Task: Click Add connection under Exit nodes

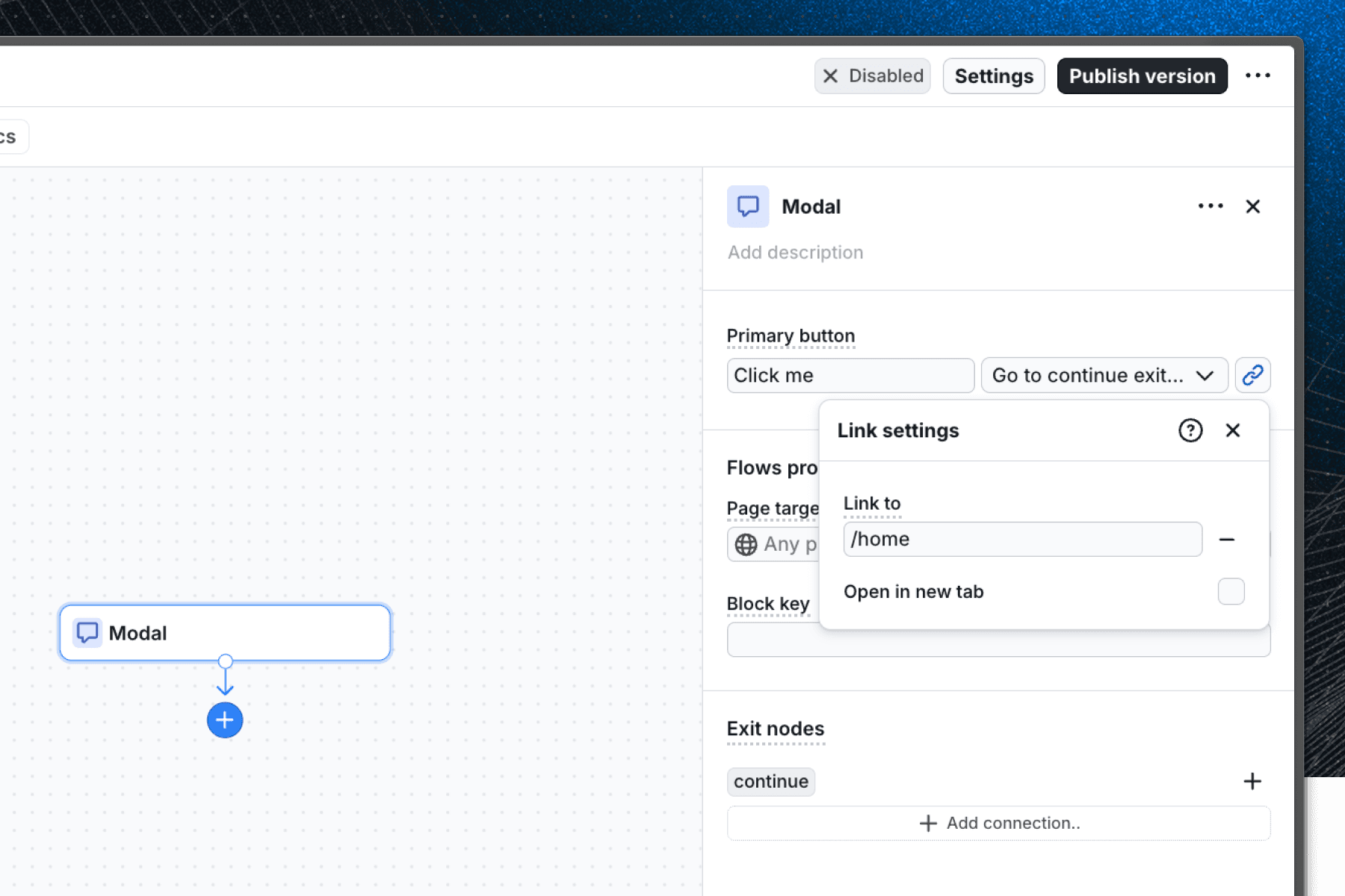Action: [998, 823]
